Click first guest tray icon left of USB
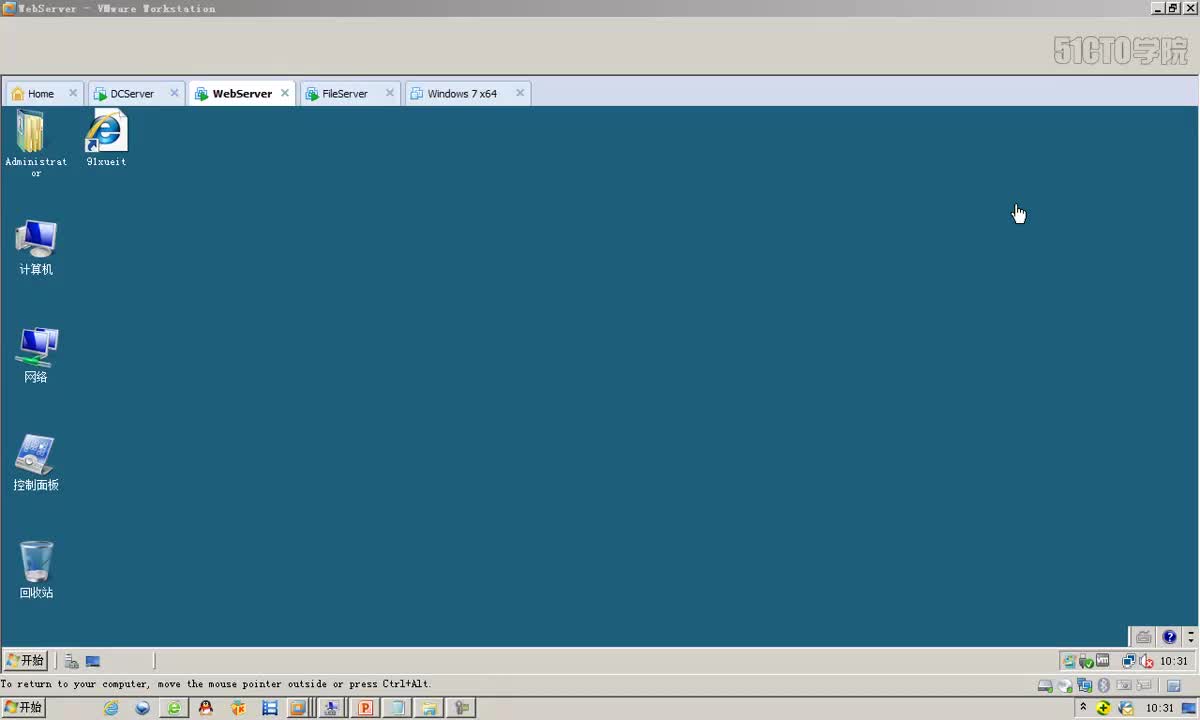The height and width of the screenshot is (720, 1200). (1069, 661)
